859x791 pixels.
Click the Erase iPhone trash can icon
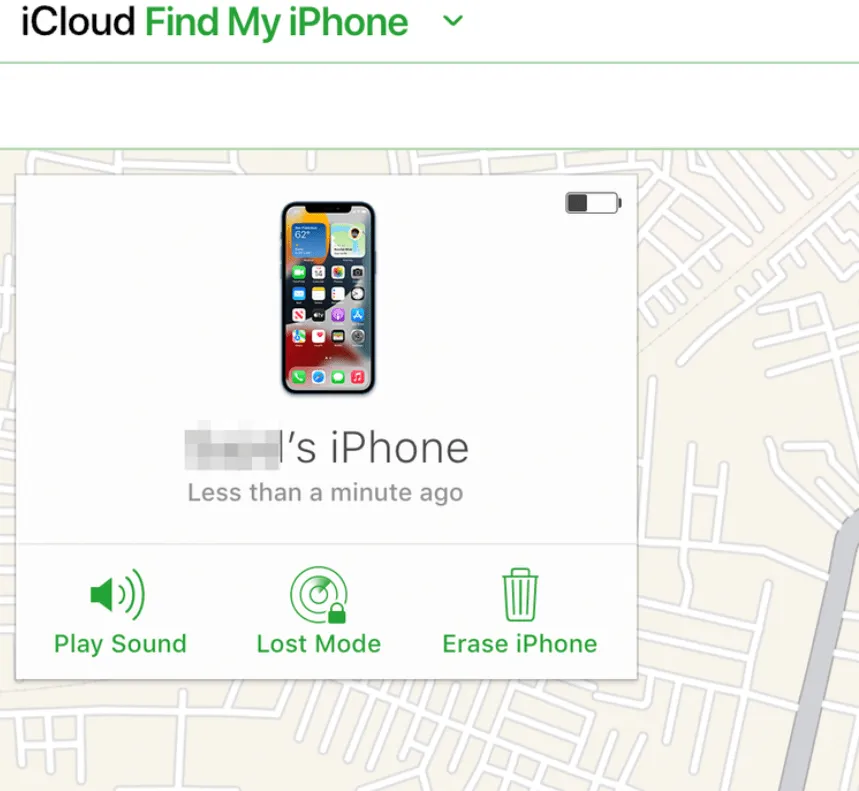tap(520, 595)
